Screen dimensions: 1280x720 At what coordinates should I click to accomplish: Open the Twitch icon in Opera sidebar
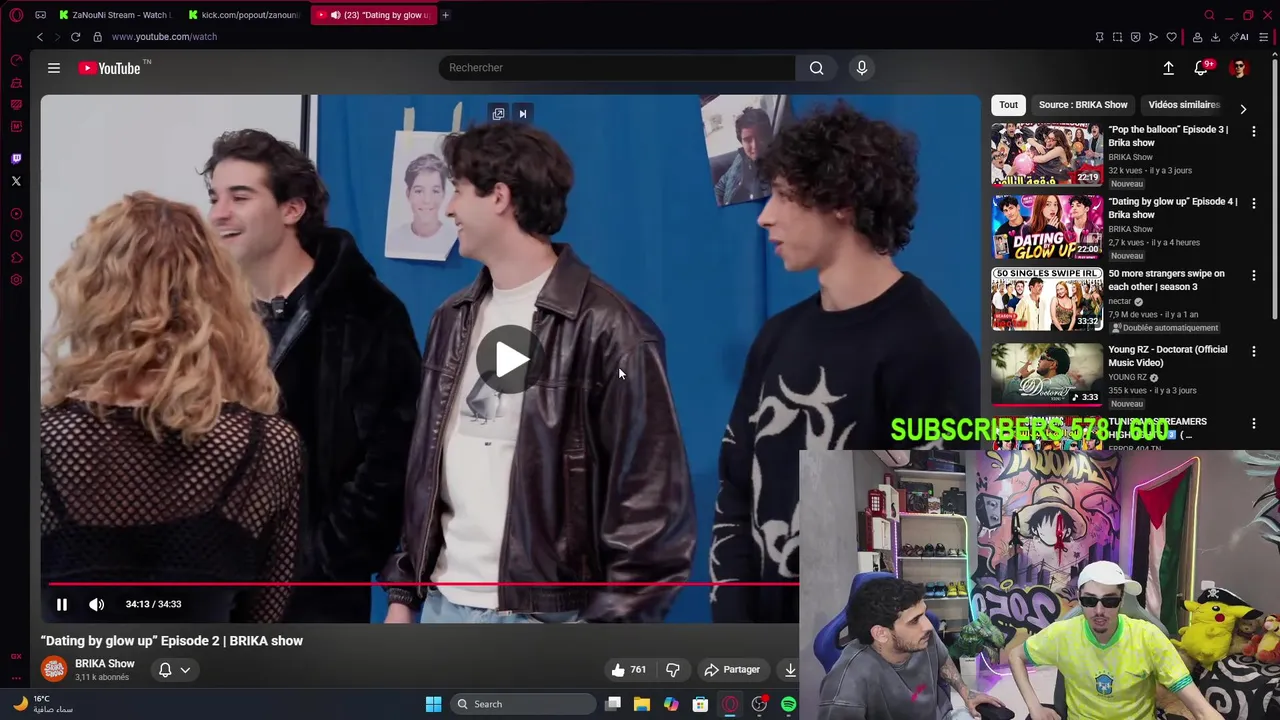pos(16,159)
